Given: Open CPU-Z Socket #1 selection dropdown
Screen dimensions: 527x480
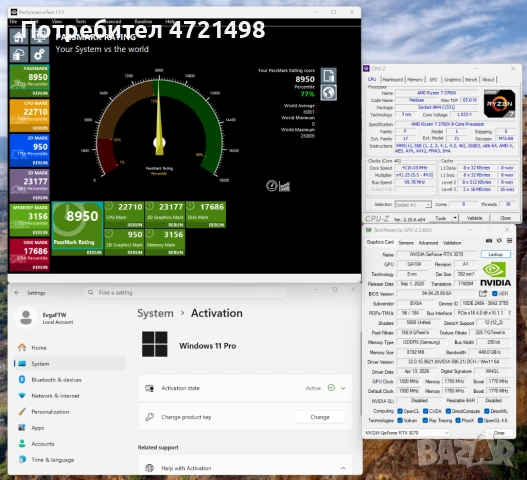Looking at the screenshot, I should [x=413, y=204].
